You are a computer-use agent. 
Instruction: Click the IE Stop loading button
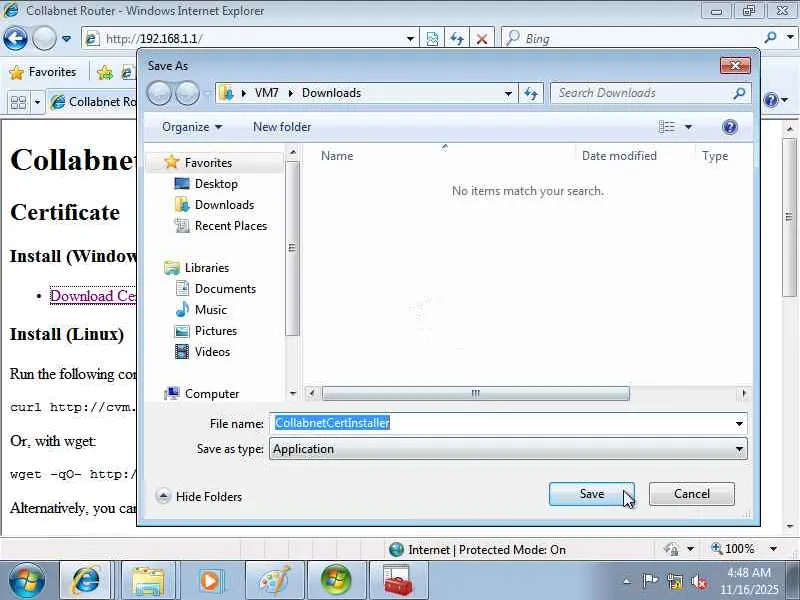[482, 39]
